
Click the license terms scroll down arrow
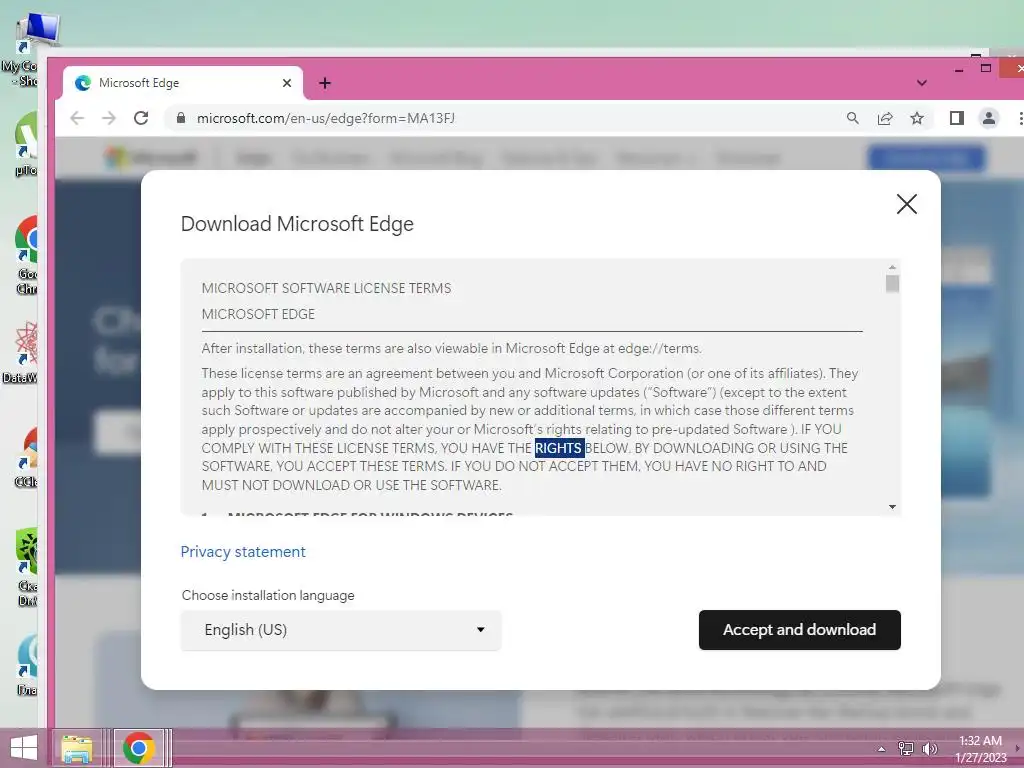point(892,507)
